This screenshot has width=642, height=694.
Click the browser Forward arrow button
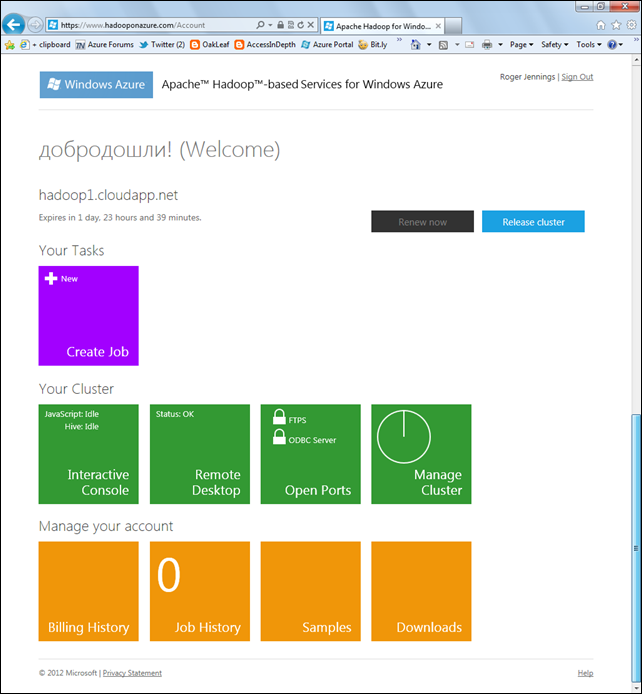point(35,25)
